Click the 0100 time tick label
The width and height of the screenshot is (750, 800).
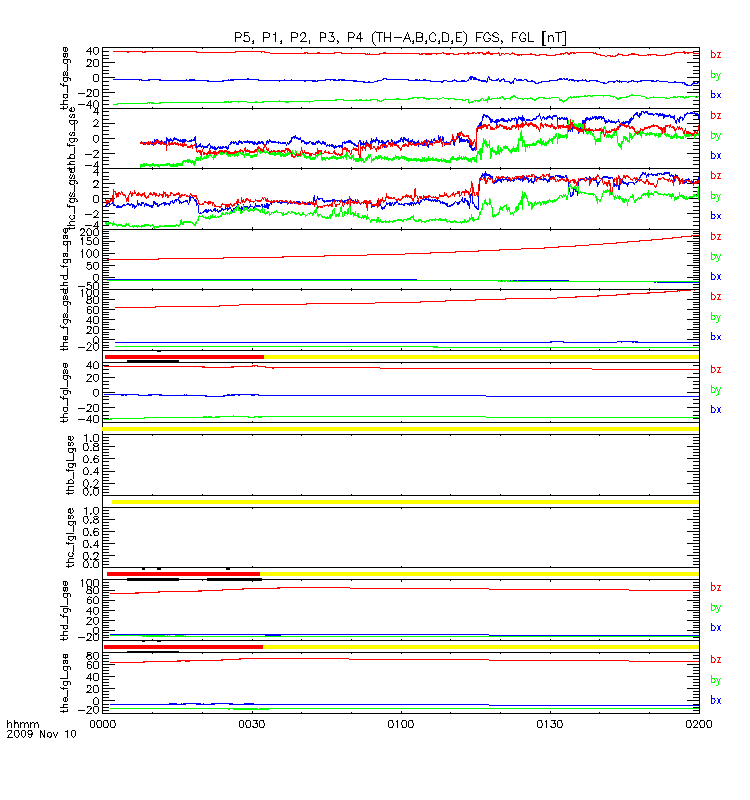[401, 724]
